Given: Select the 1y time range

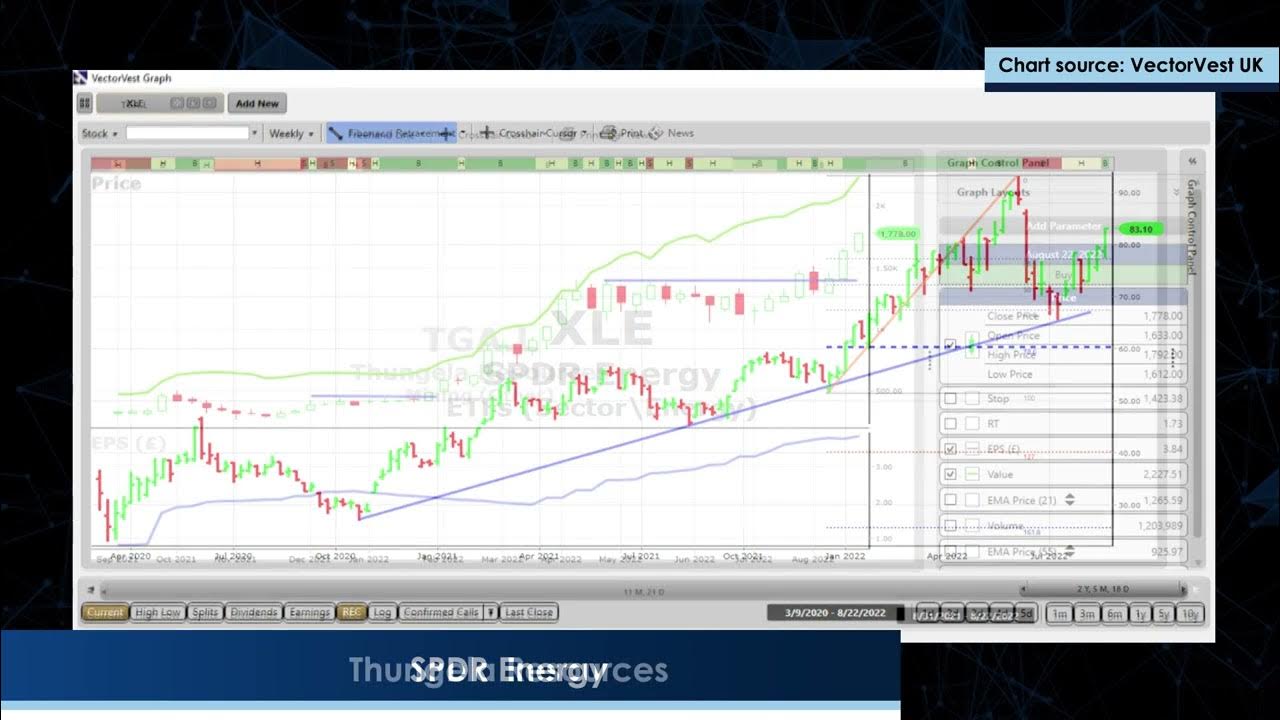Looking at the screenshot, I should pyautogui.click(x=1140, y=614).
